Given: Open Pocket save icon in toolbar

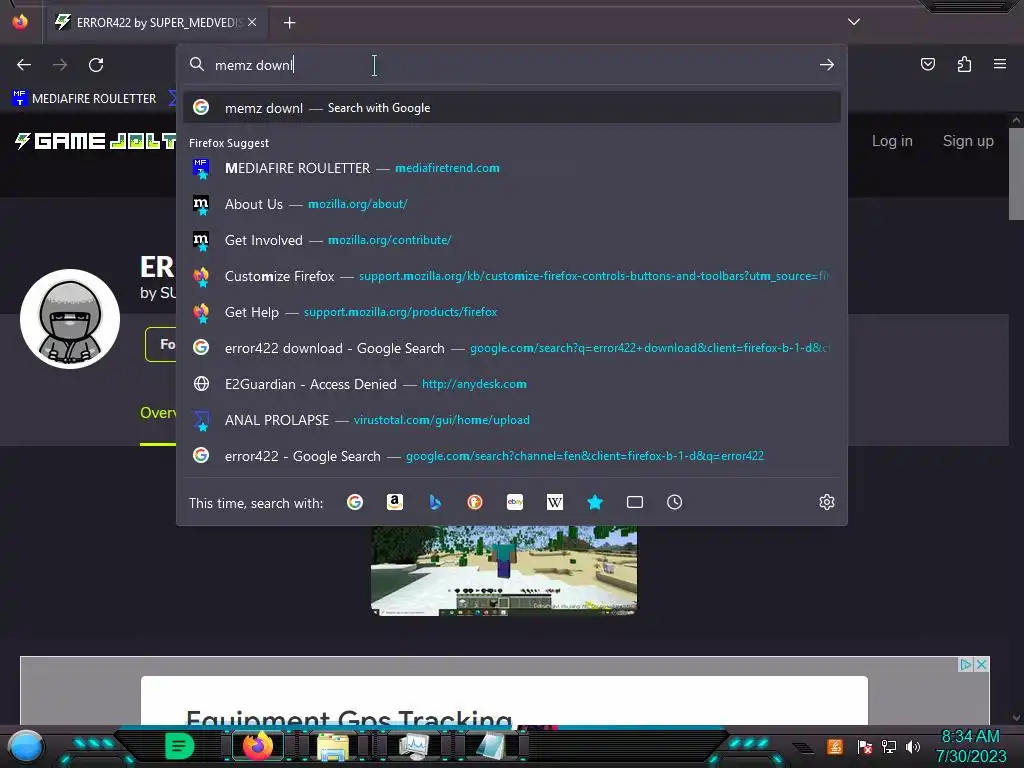Looking at the screenshot, I should click(927, 64).
